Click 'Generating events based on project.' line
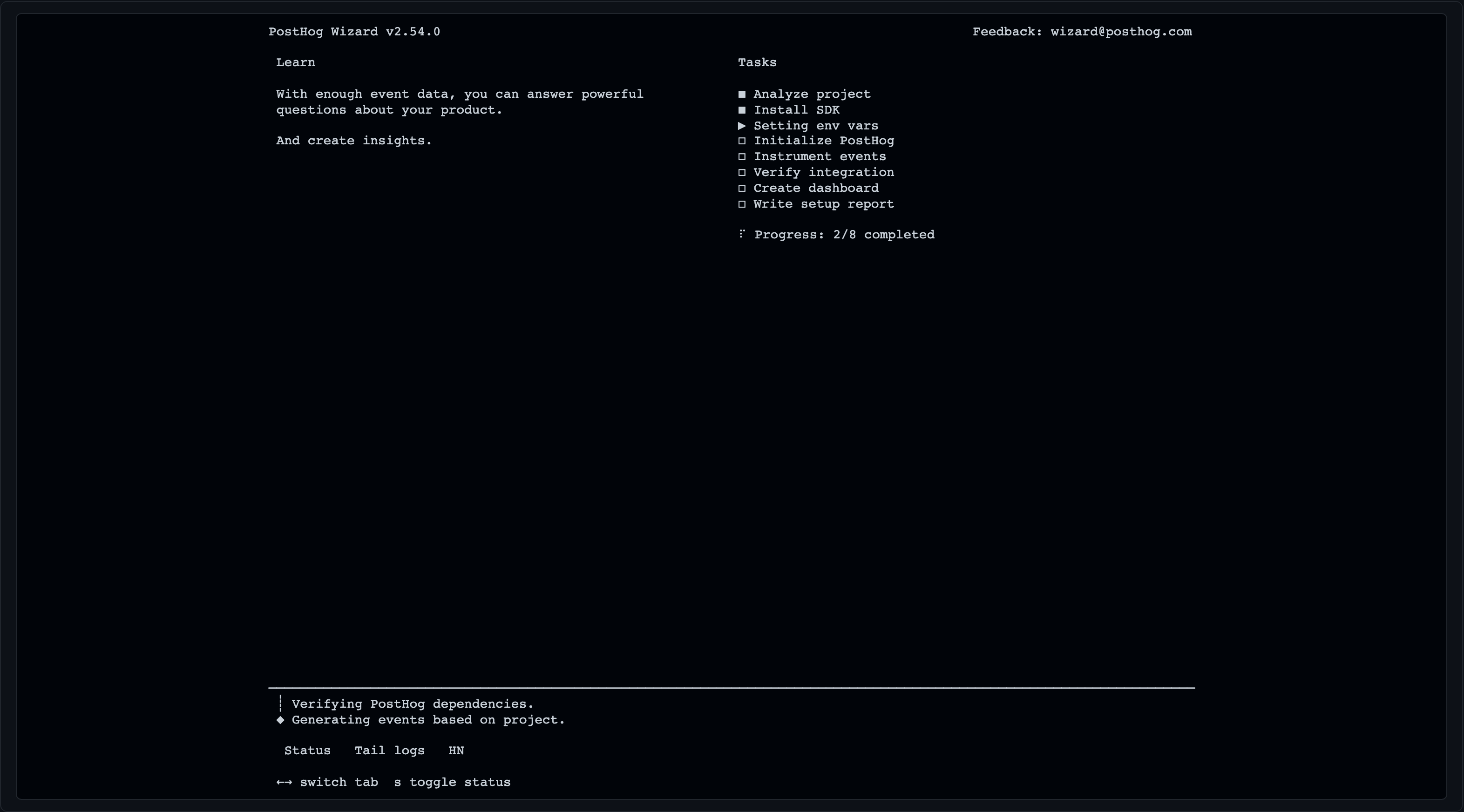 pos(428,720)
